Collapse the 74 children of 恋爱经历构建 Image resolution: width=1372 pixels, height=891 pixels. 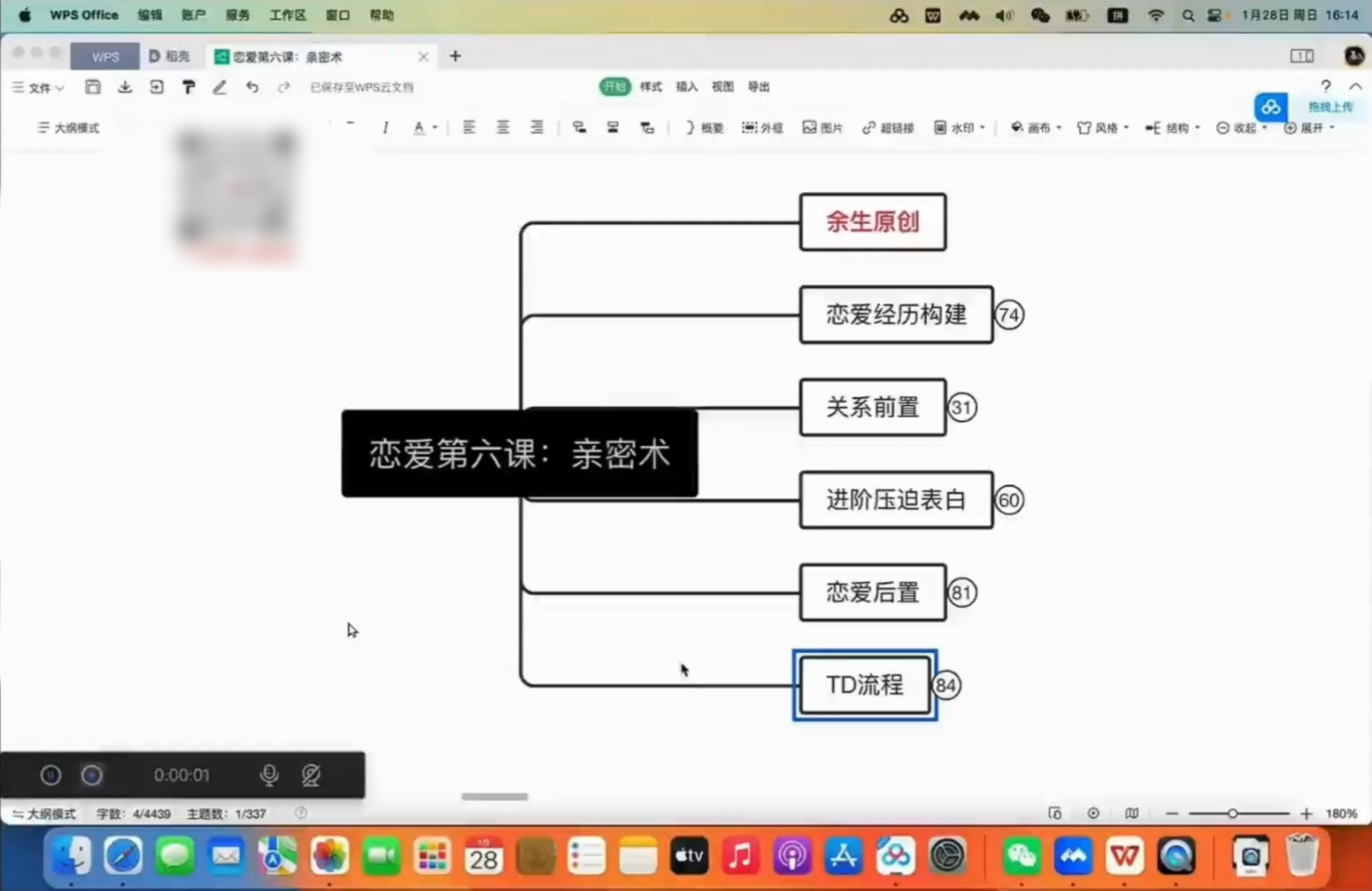[x=1009, y=315]
